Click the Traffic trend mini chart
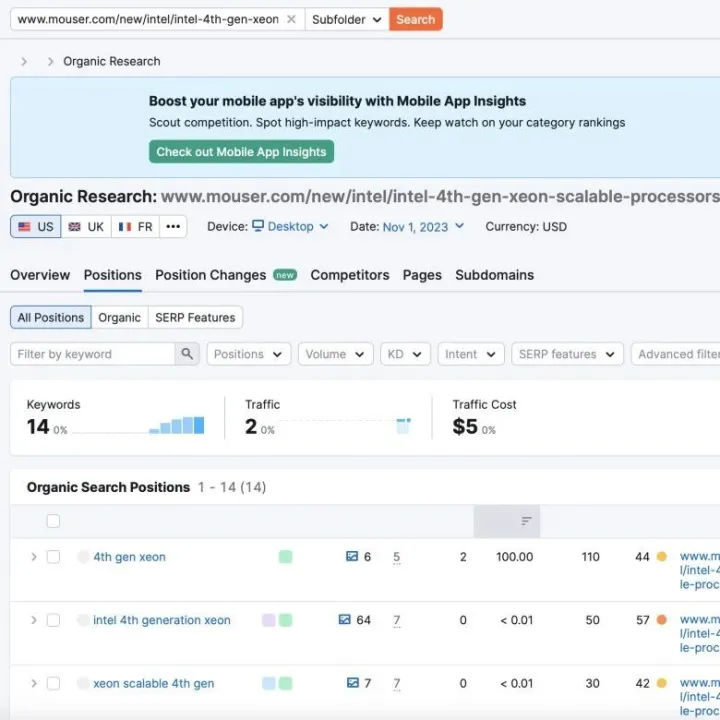Viewport: 720px width, 720px height. 403,426
